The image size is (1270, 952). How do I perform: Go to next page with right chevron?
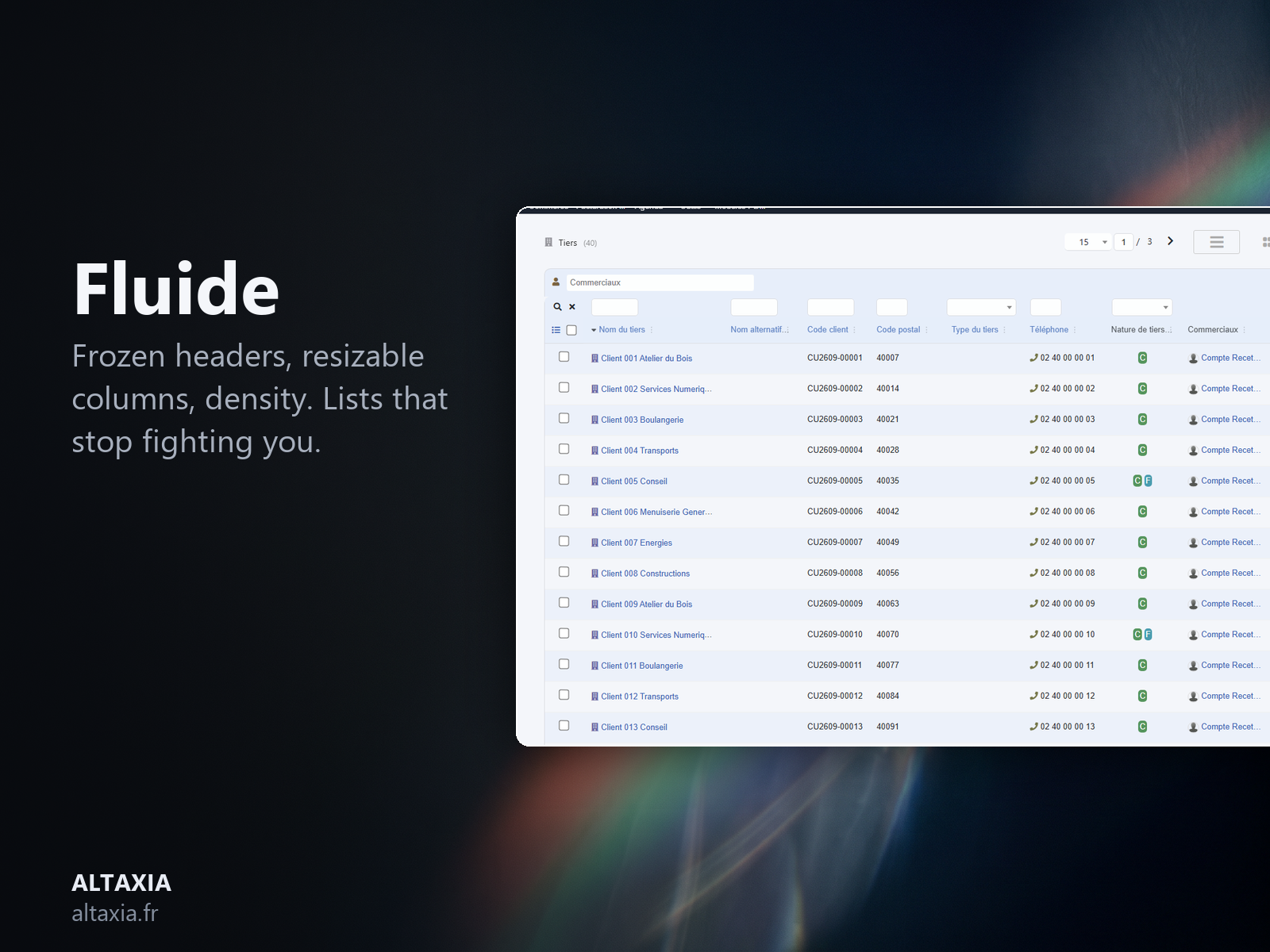pos(1170,241)
